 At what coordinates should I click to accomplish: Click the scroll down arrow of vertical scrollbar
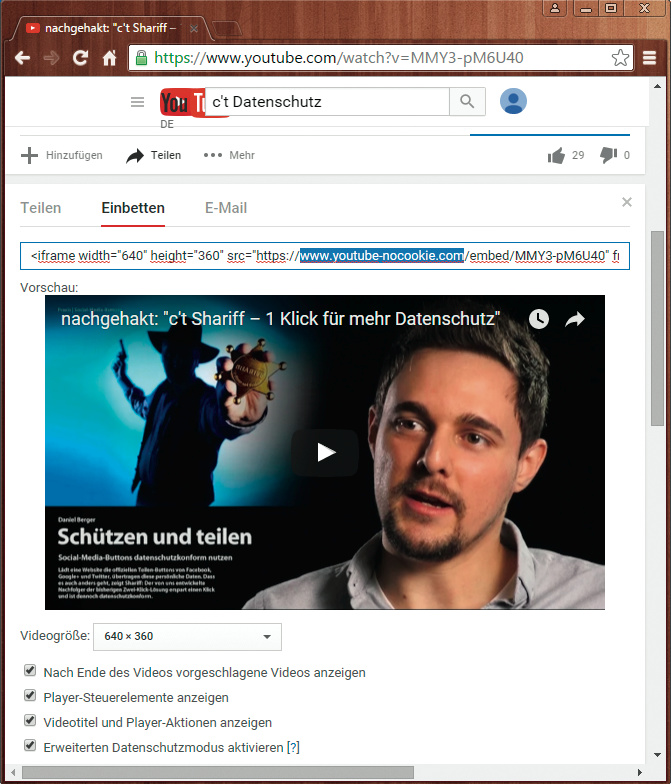tap(657, 755)
